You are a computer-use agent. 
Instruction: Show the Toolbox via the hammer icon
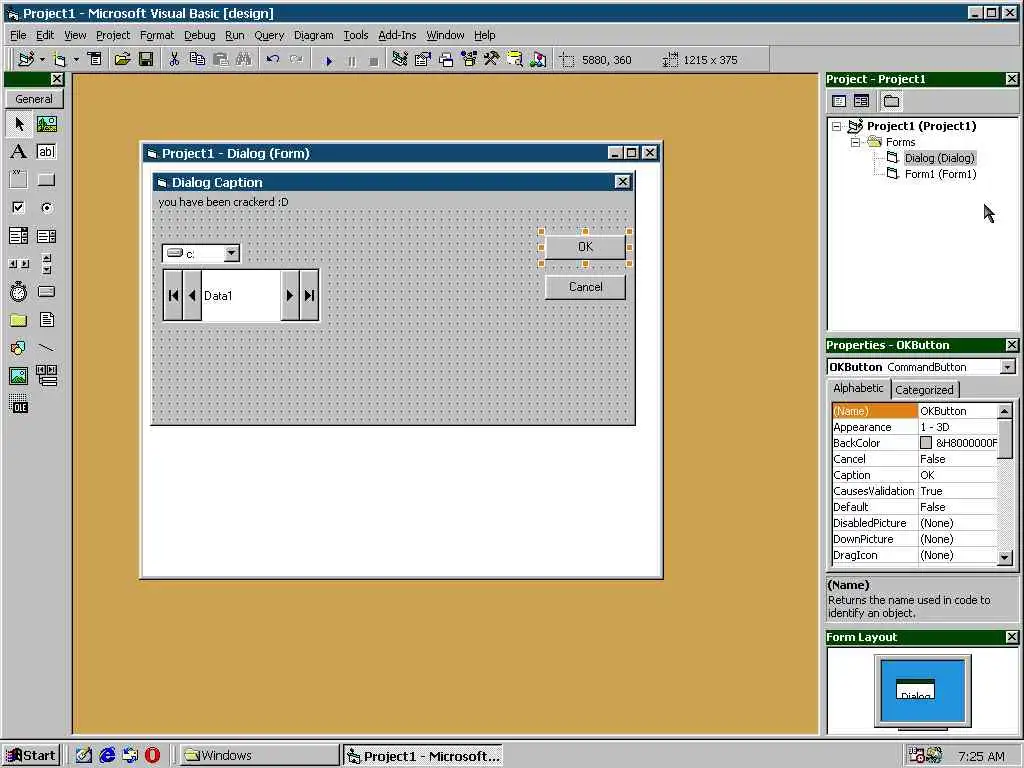491,59
